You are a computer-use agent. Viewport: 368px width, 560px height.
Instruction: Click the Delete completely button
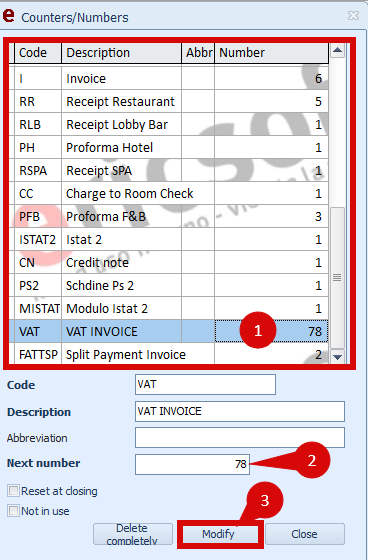click(x=133, y=534)
